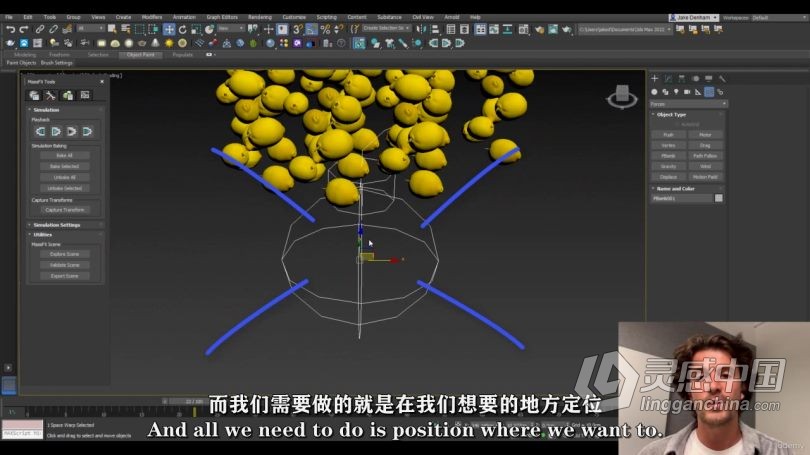The image size is (810, 455).
Task: Click the Wind object type button
Action: (x=706, y=166)
